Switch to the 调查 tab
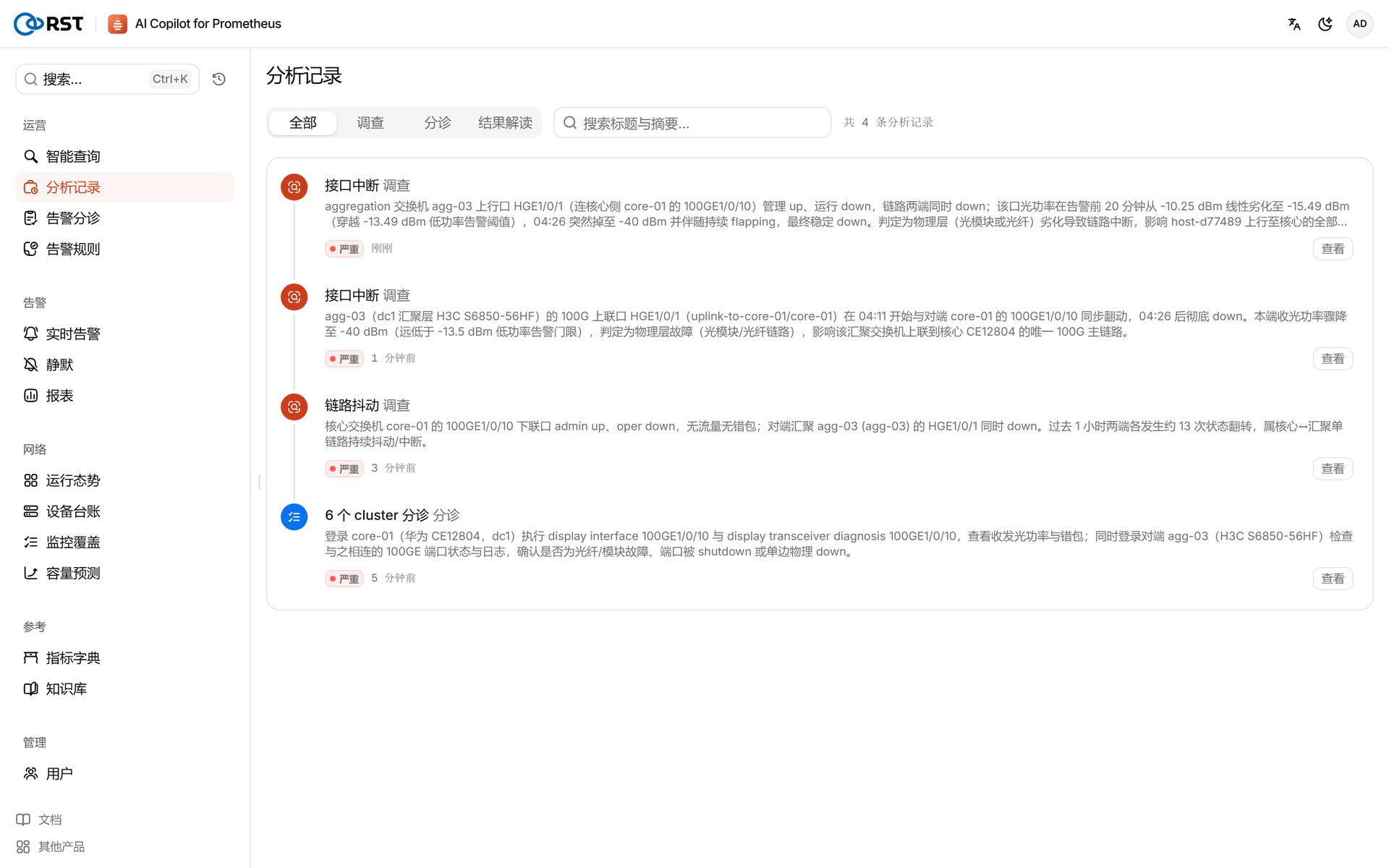This screenshot has width=1389, height=868. point(370,123)
